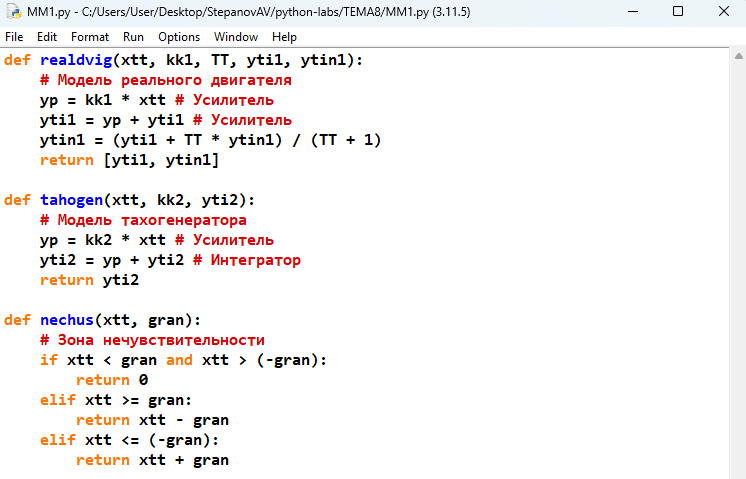Open the Format menu

click(90, 37)
